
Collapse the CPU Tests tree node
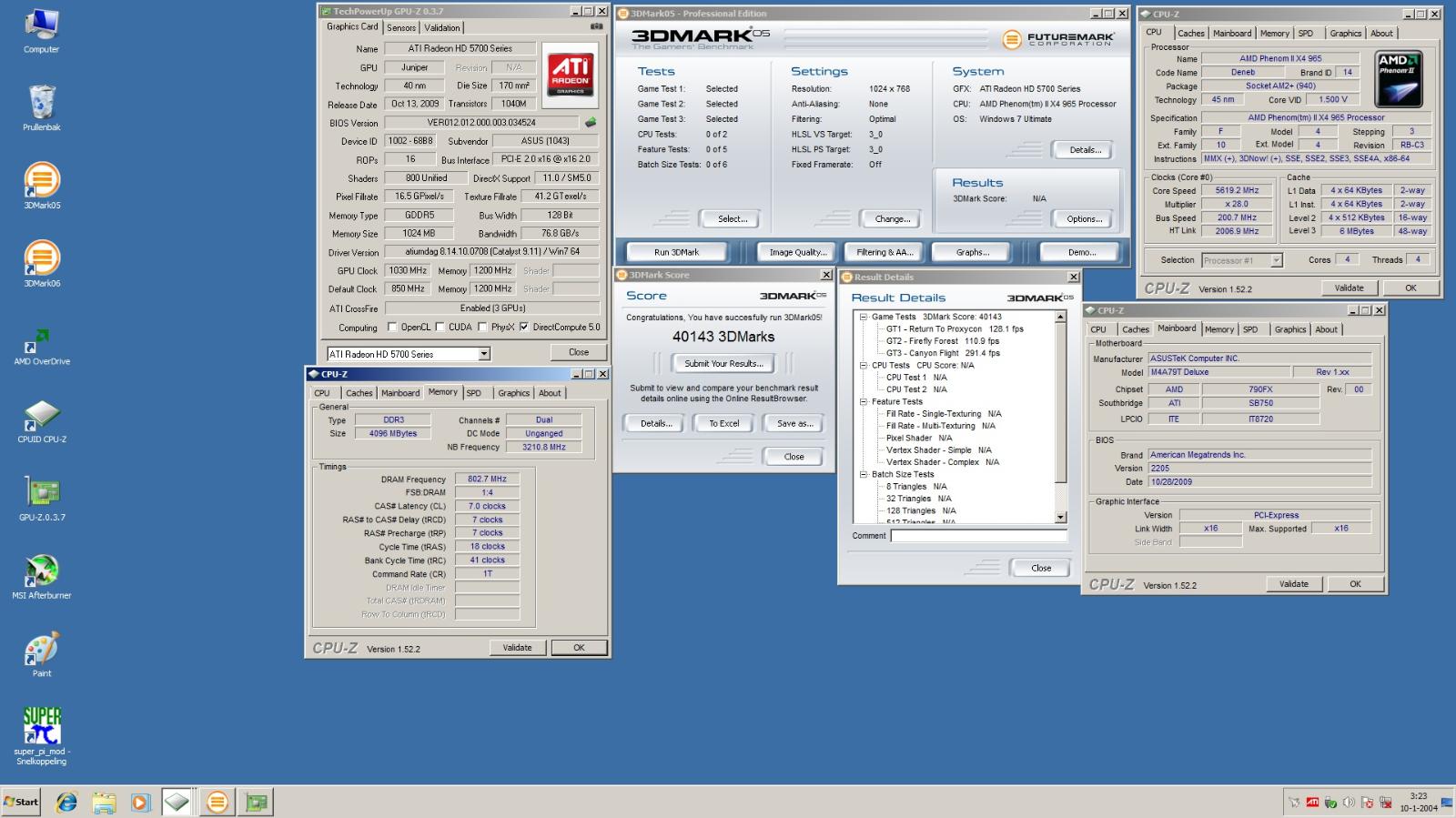[863, 365]
